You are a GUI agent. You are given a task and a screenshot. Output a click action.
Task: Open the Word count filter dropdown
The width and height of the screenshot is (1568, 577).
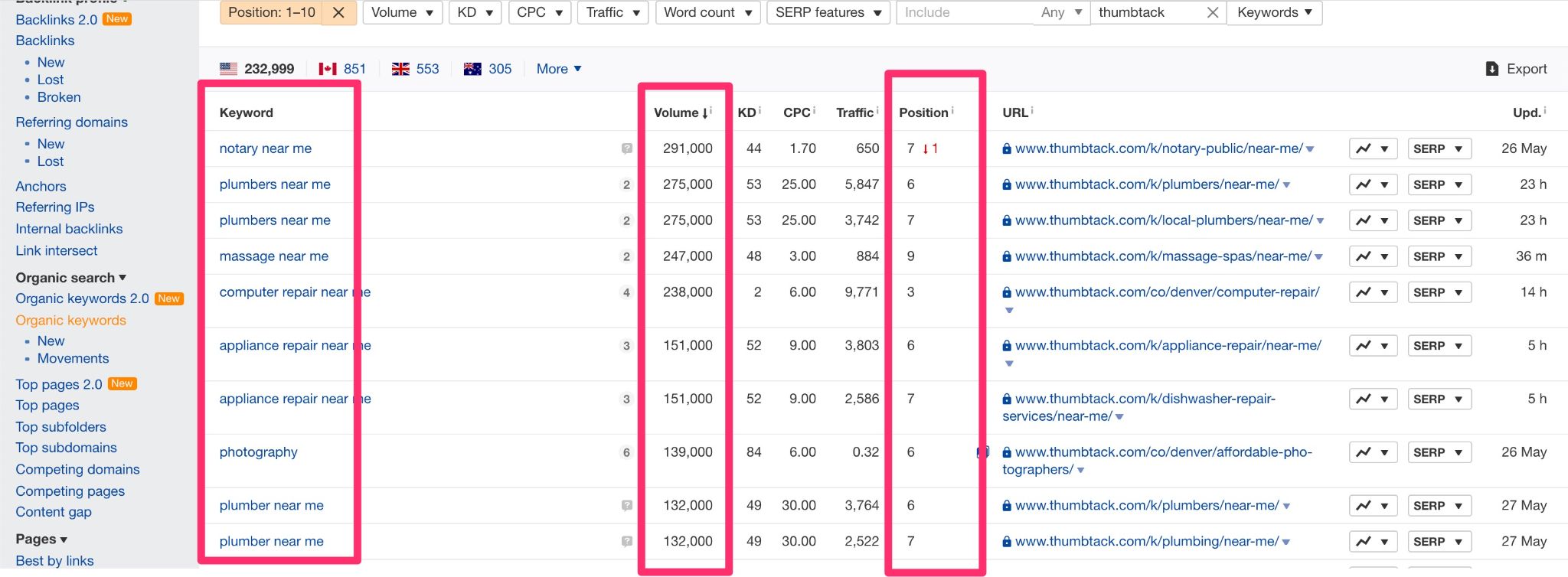707,12
